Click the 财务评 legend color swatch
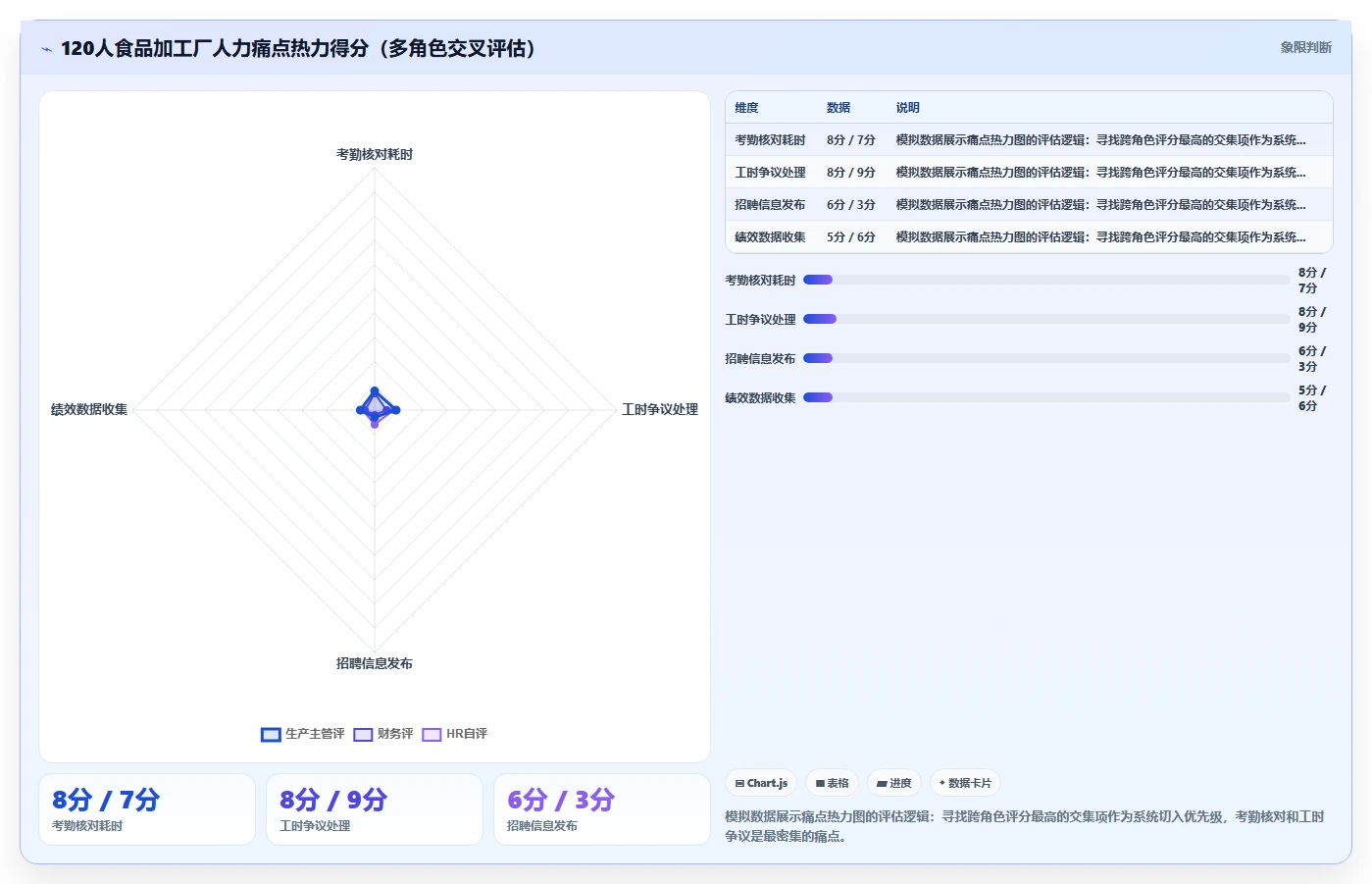The width and height of the screenshot is (1372, 884). pos(363,735)
